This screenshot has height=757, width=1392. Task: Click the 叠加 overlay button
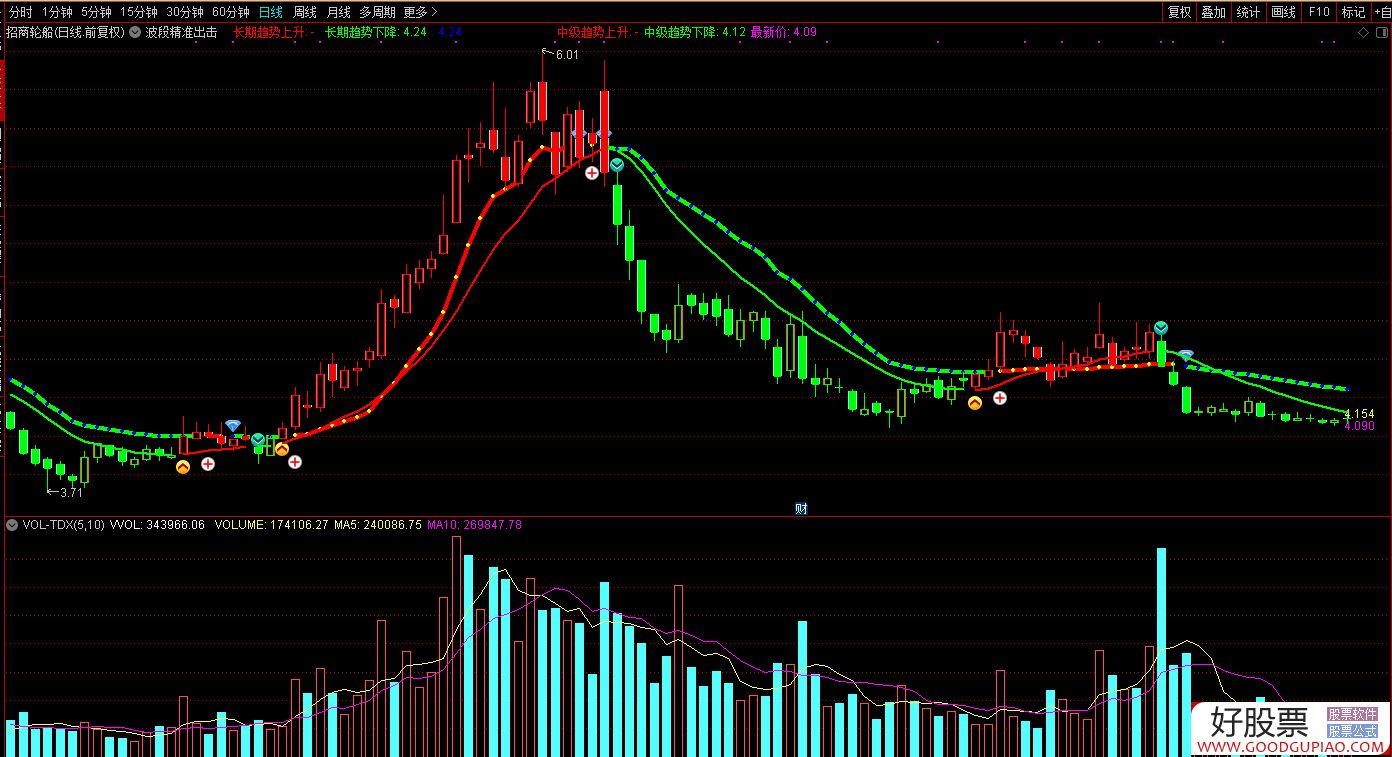(x=1214, y=12)
